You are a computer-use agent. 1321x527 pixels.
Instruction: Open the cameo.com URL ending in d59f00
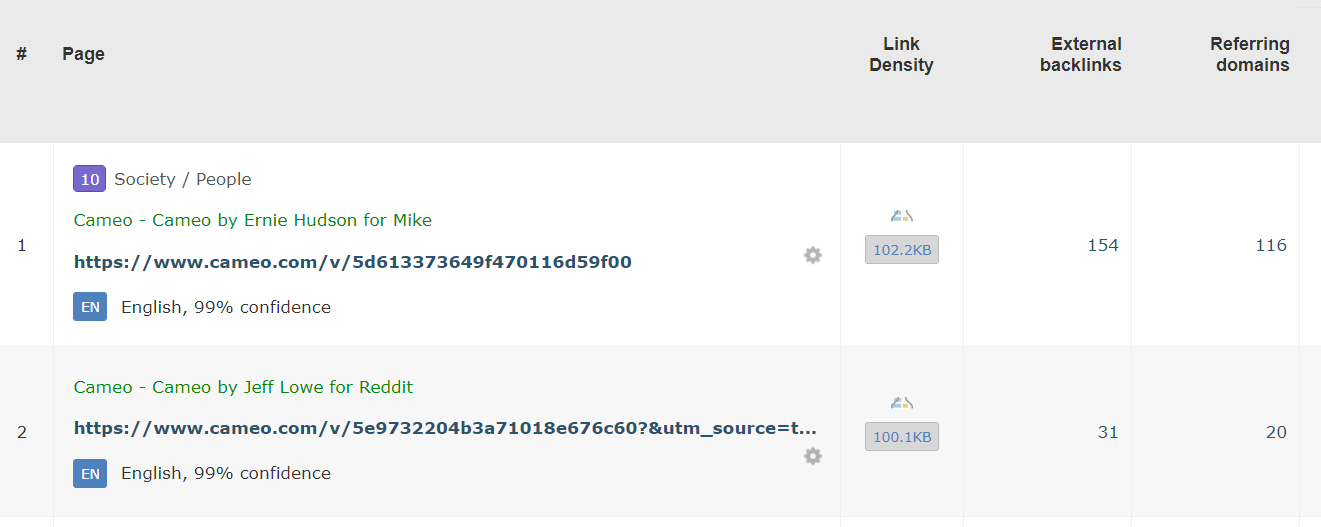(x=353, y=262)
